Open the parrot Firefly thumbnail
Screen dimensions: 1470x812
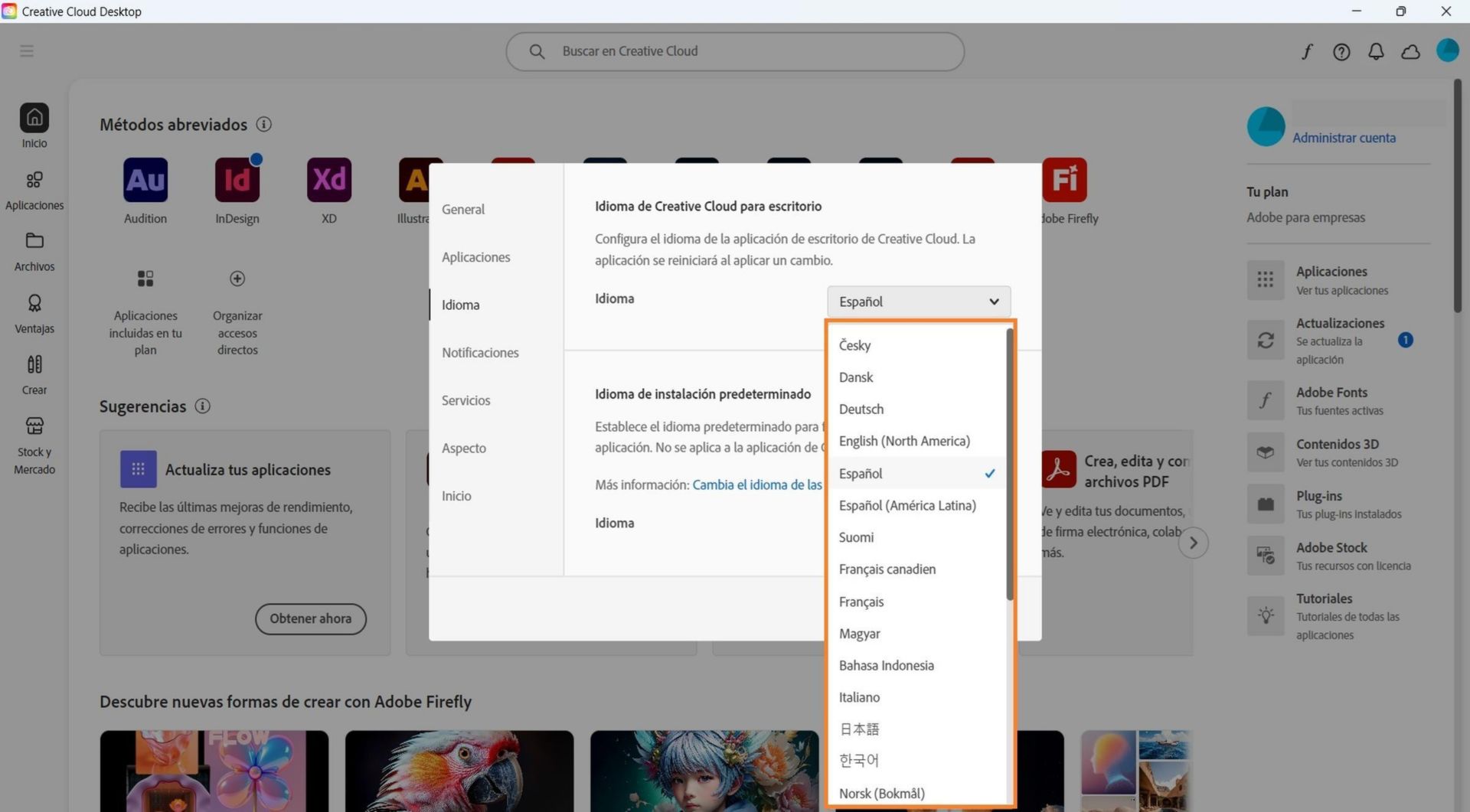tap(459, 771)
